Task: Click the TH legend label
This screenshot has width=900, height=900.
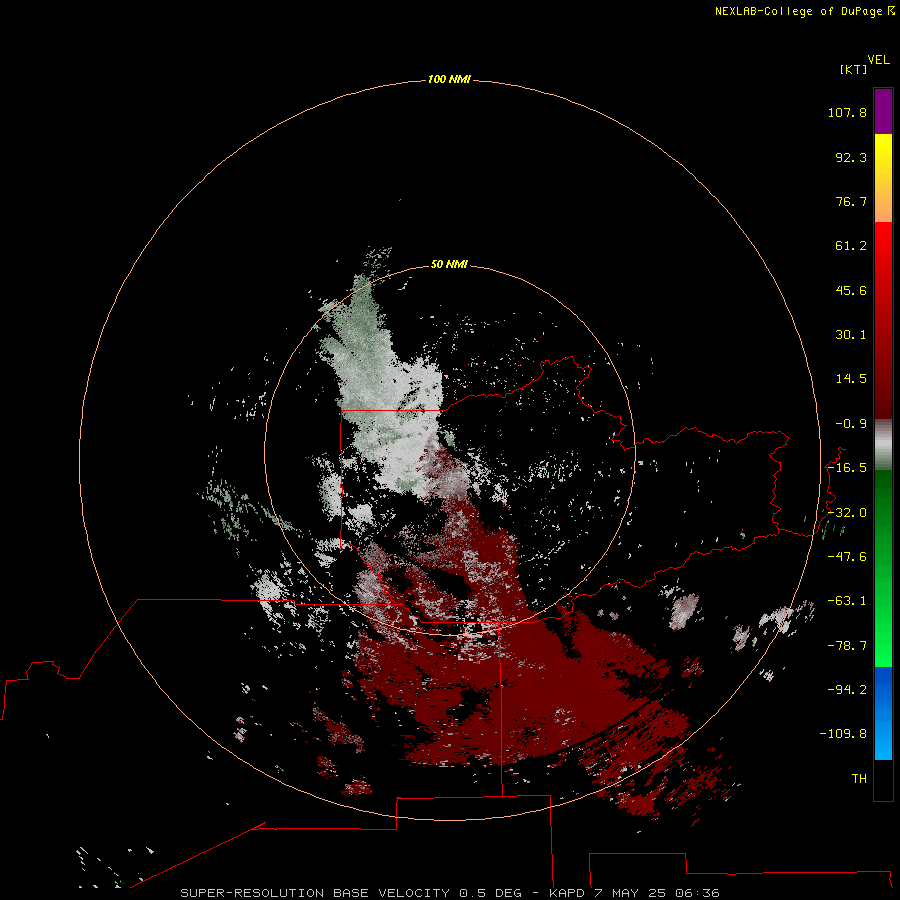Action: tap(859, 779)
